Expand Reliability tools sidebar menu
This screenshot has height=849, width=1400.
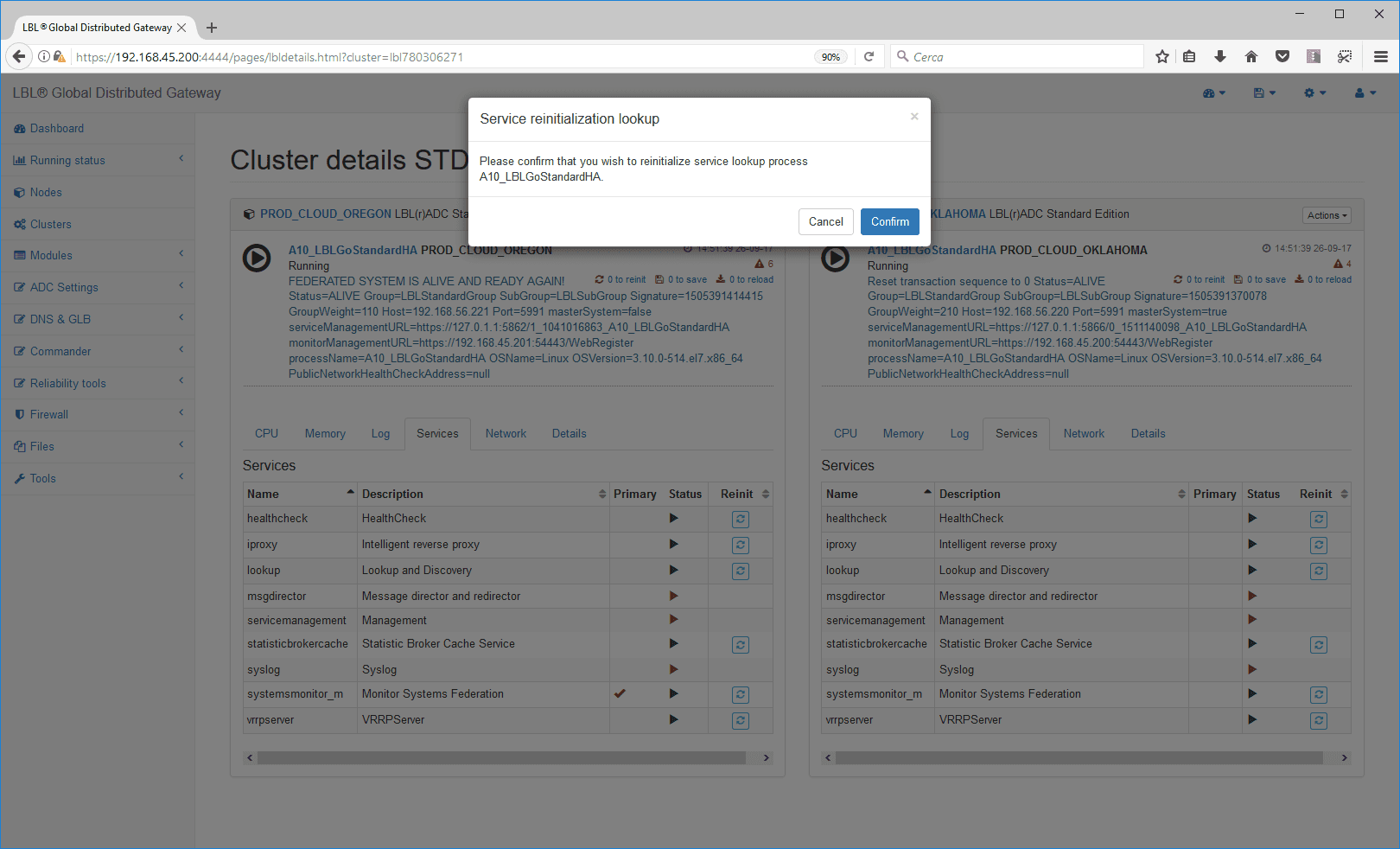97,384
